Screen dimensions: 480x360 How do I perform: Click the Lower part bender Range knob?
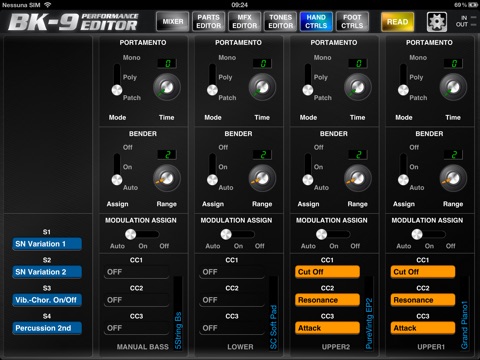262,178
